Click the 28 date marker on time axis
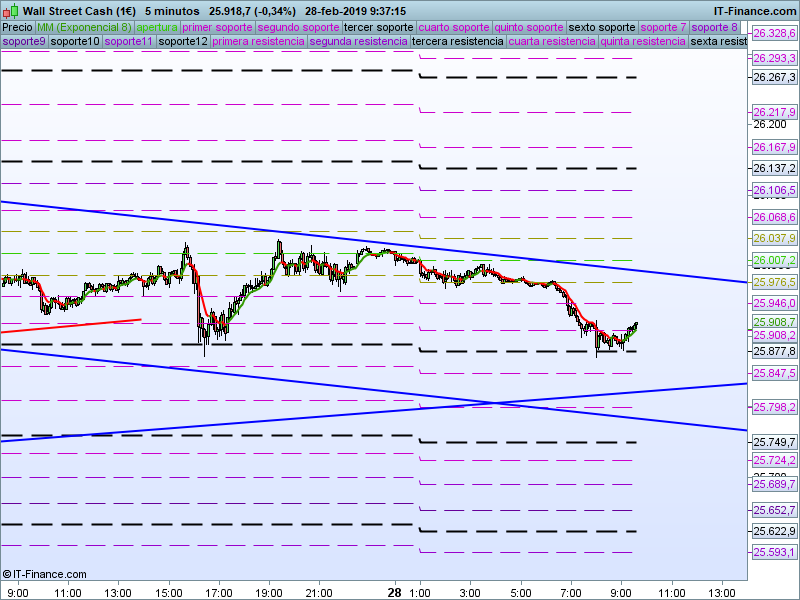This screenshot has width=800, height=600. [x=394, y=592]
